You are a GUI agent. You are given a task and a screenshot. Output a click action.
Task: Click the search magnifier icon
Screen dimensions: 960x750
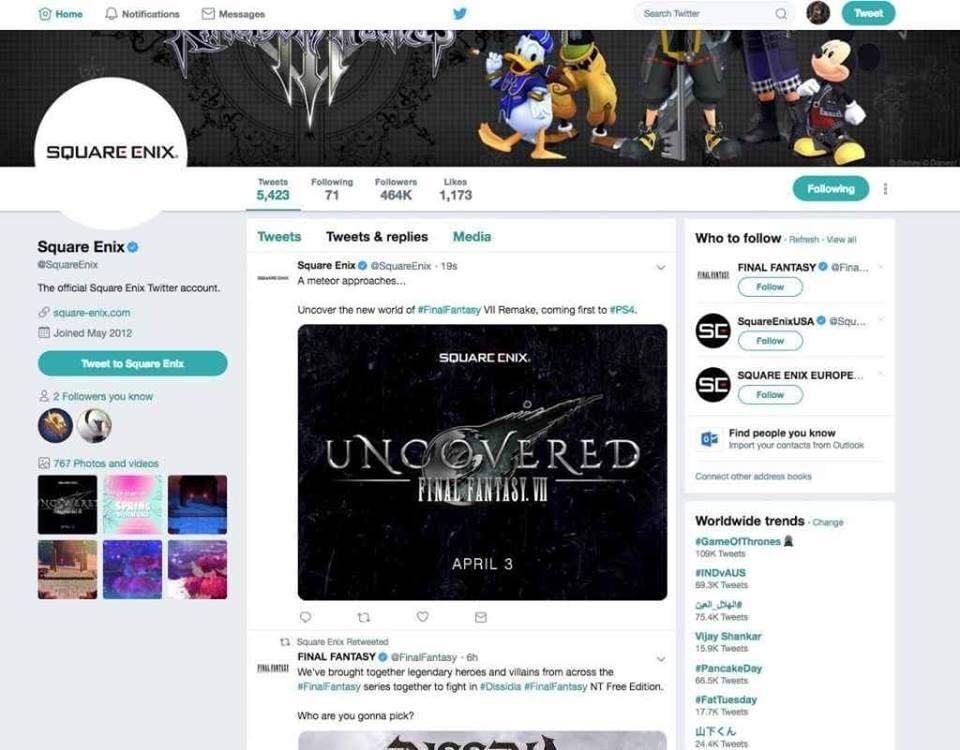[x=781, y=13]
